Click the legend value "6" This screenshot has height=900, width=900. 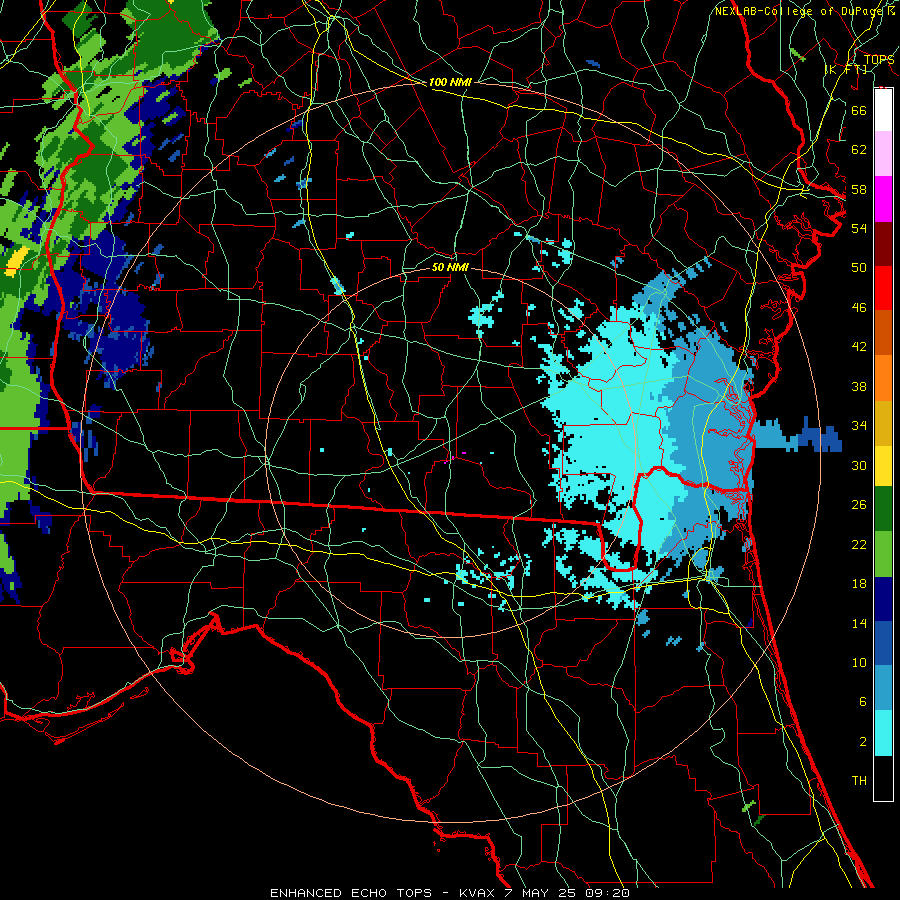point(862,702)
